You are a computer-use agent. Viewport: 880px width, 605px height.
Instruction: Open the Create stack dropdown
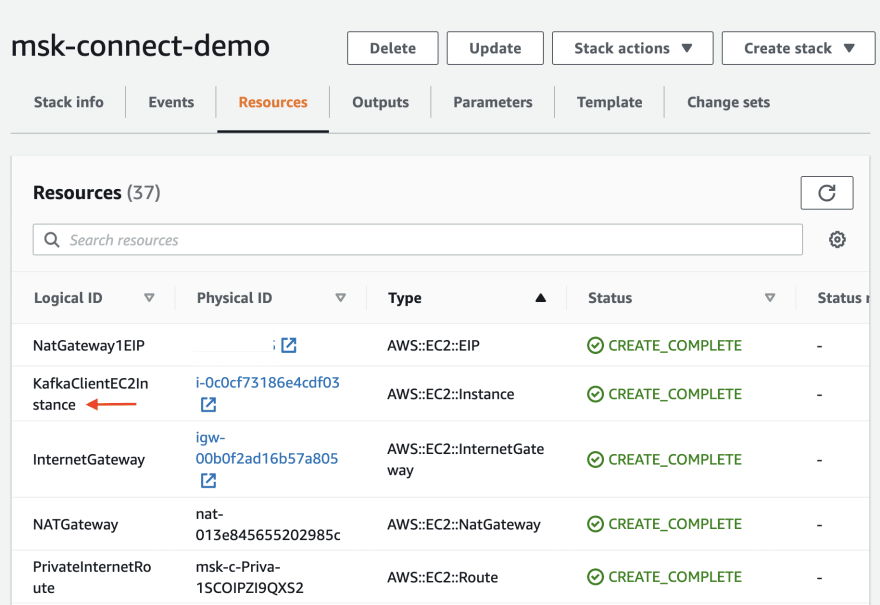(x=799, y=48)
